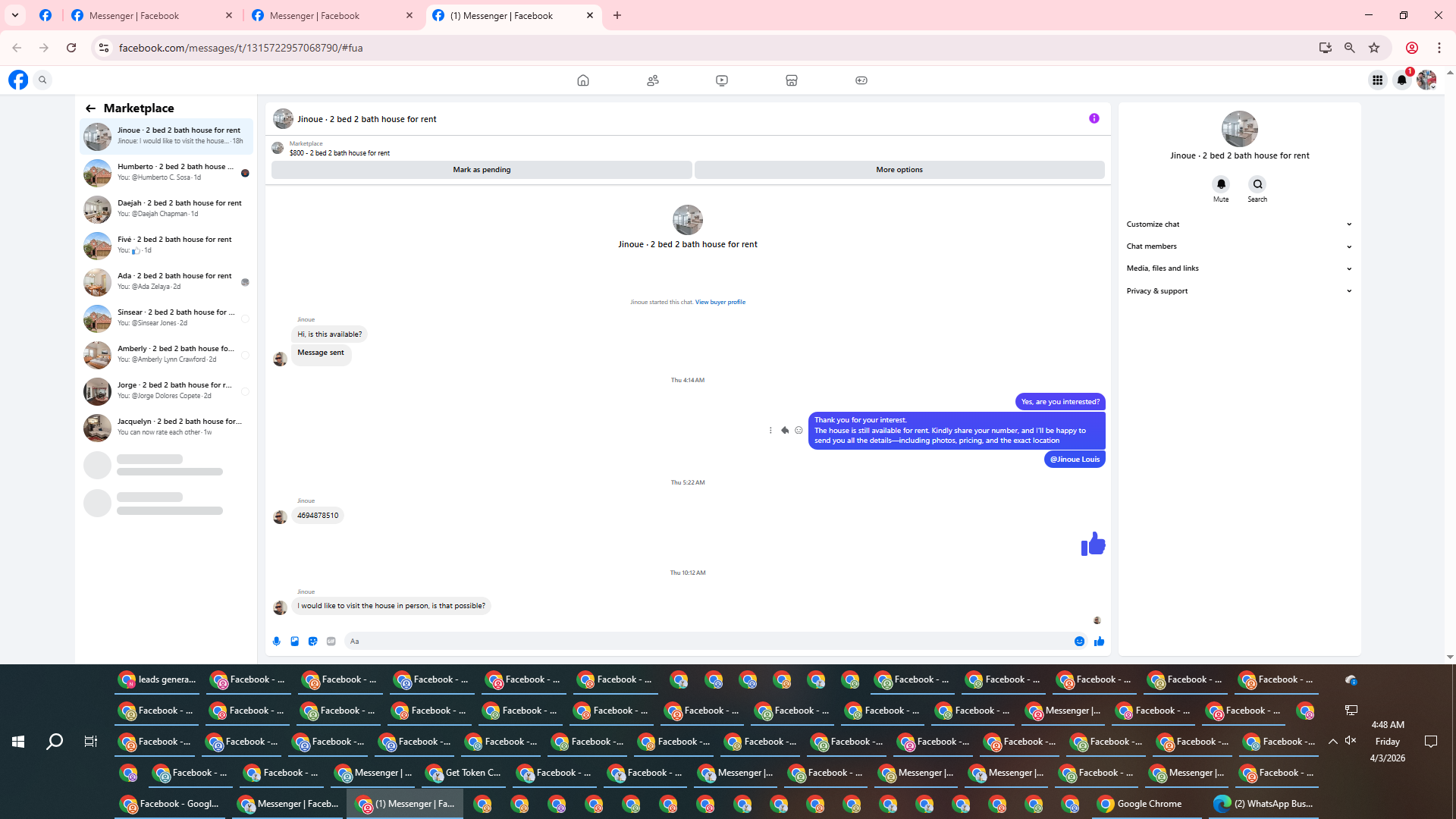Click the Mark as pending button
The width and height of the screenshot is (1456, 819).
482,170
